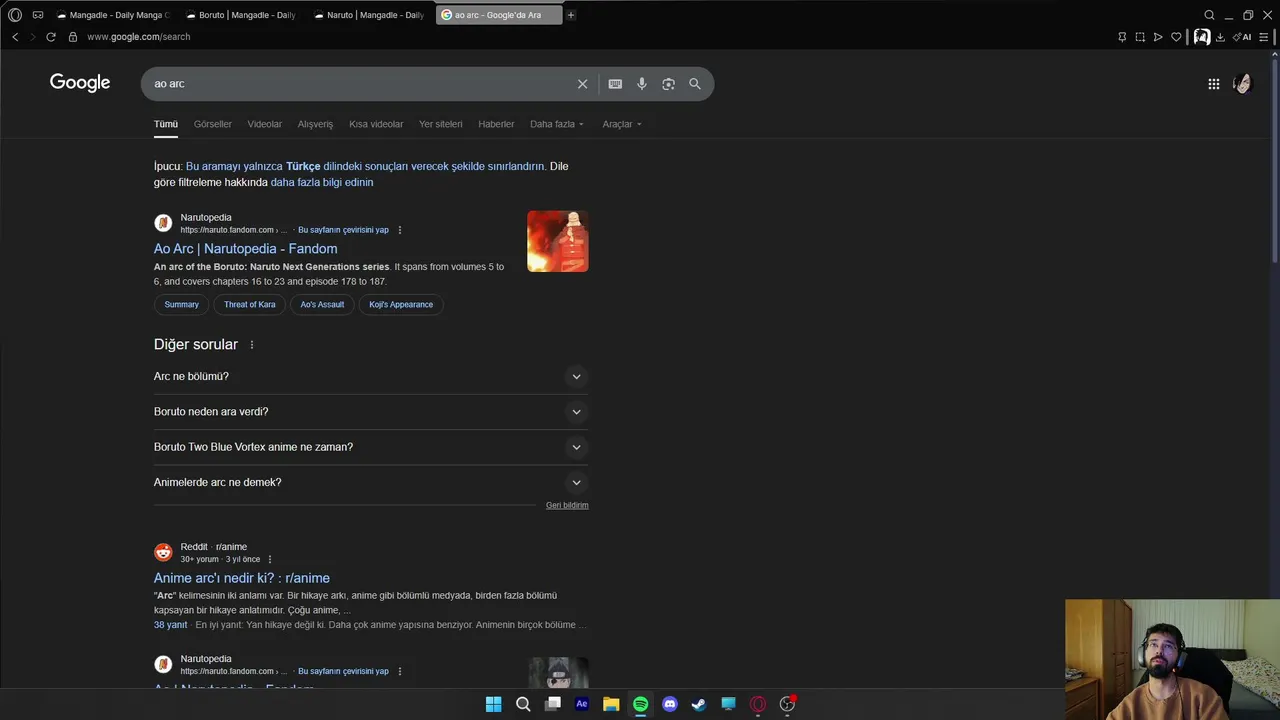1280x720 pixels.
Task: Open the Opera main menu icon
Action: (14, 15)
